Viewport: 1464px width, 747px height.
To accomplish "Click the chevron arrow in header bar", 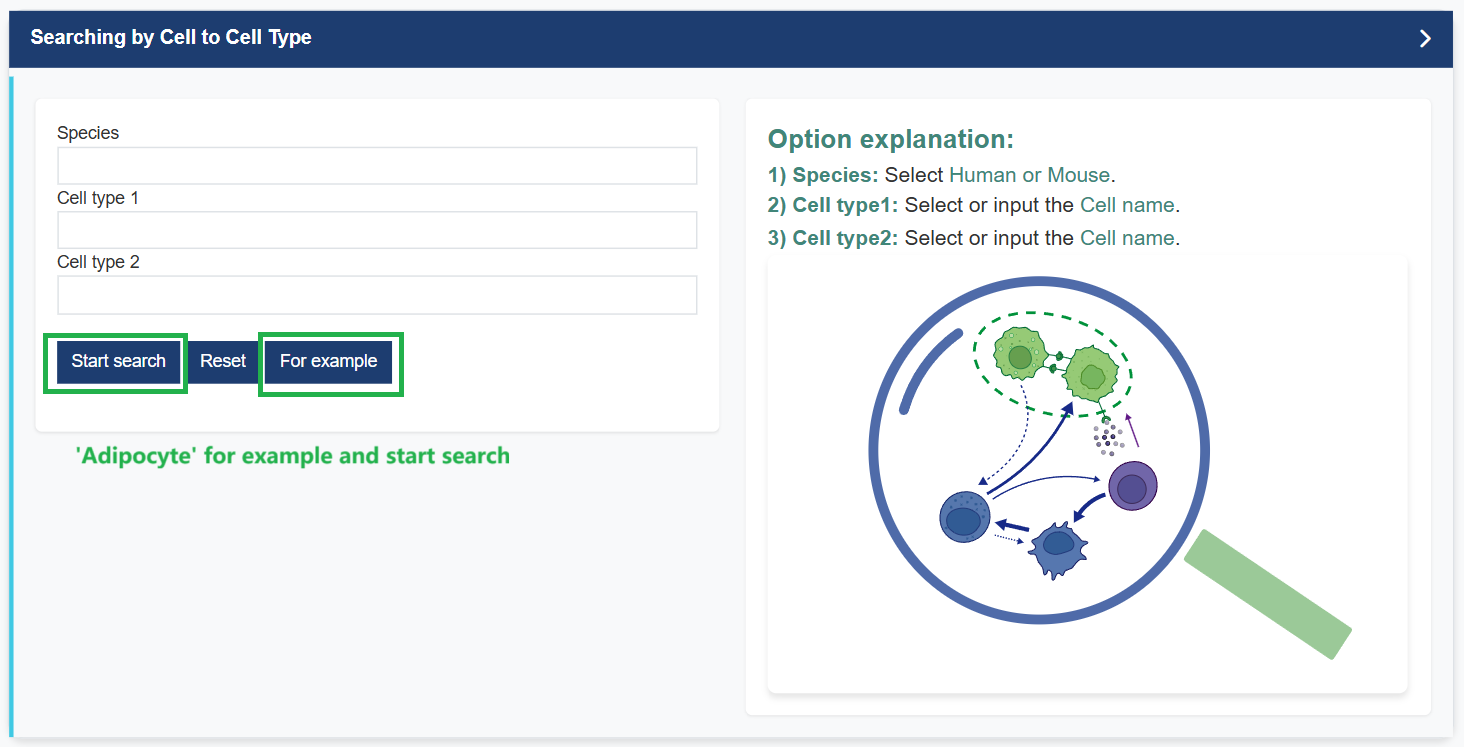I will click(x=1425, y=38).
